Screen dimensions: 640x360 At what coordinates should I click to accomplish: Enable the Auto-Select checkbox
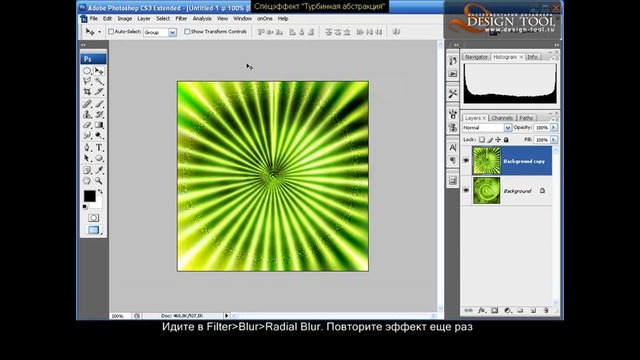pos(111,31)
